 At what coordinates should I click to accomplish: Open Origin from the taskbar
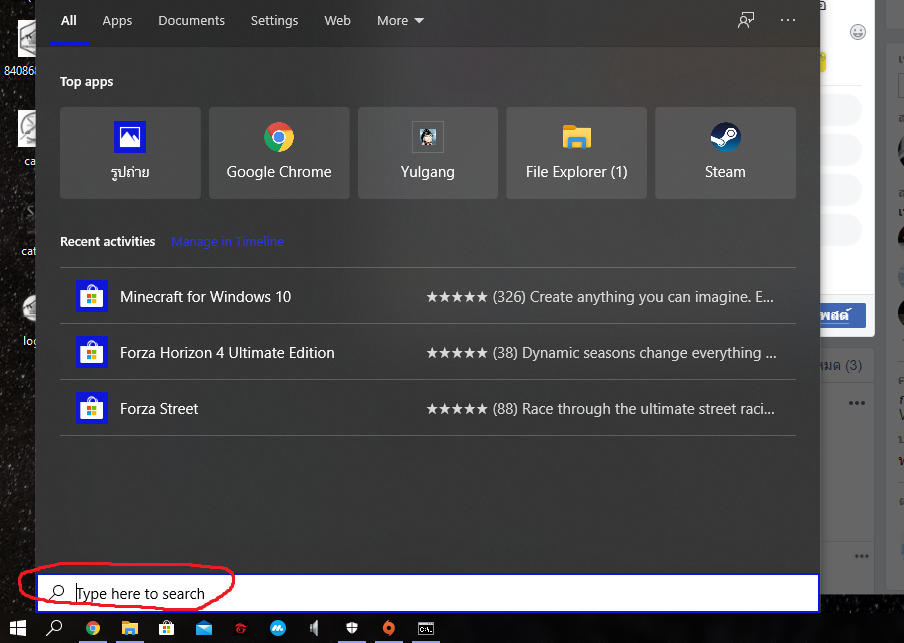(389, 628)
